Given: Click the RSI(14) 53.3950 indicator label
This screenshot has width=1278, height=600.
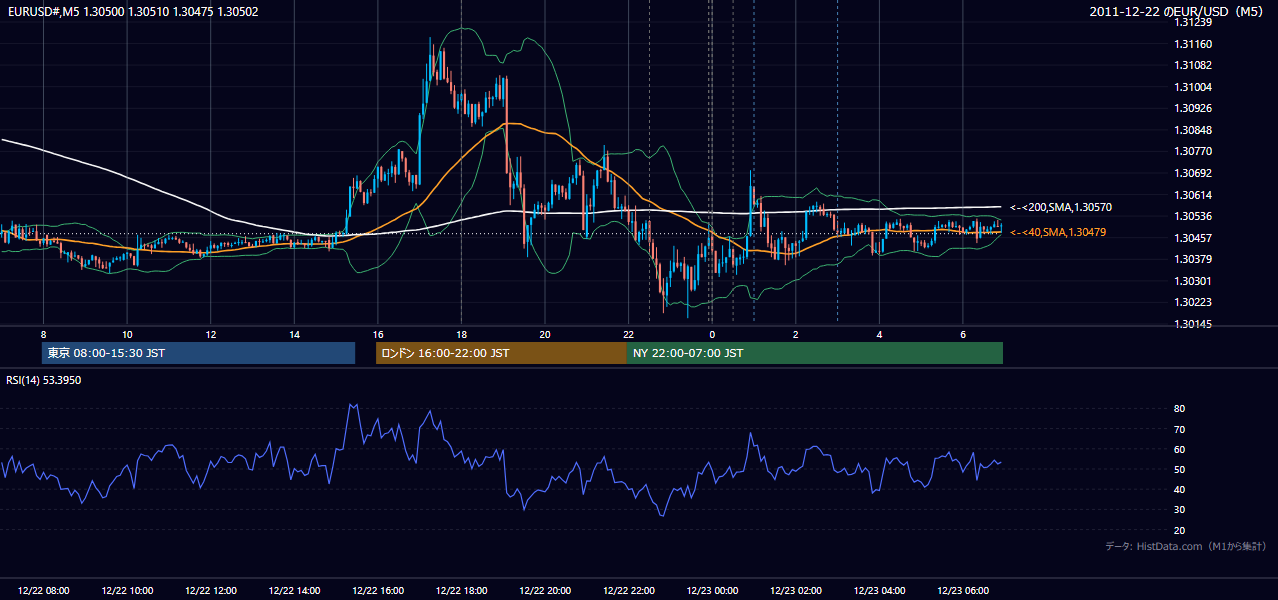Looking at the screenshot, I should click(x=44, y=380).
